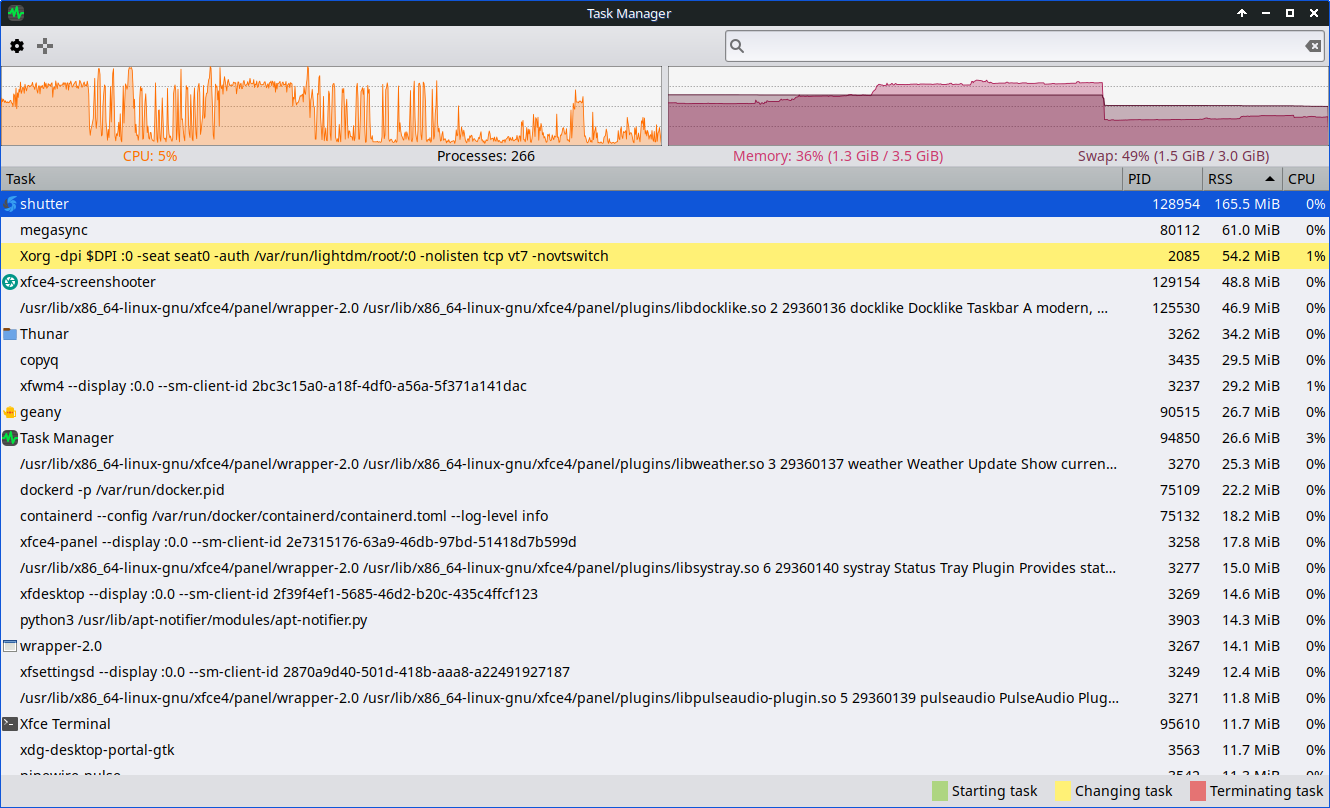Select the wrapper-2.0 process row
The height and width of the screenshot is (808, 1330).
tap(665, 646)
